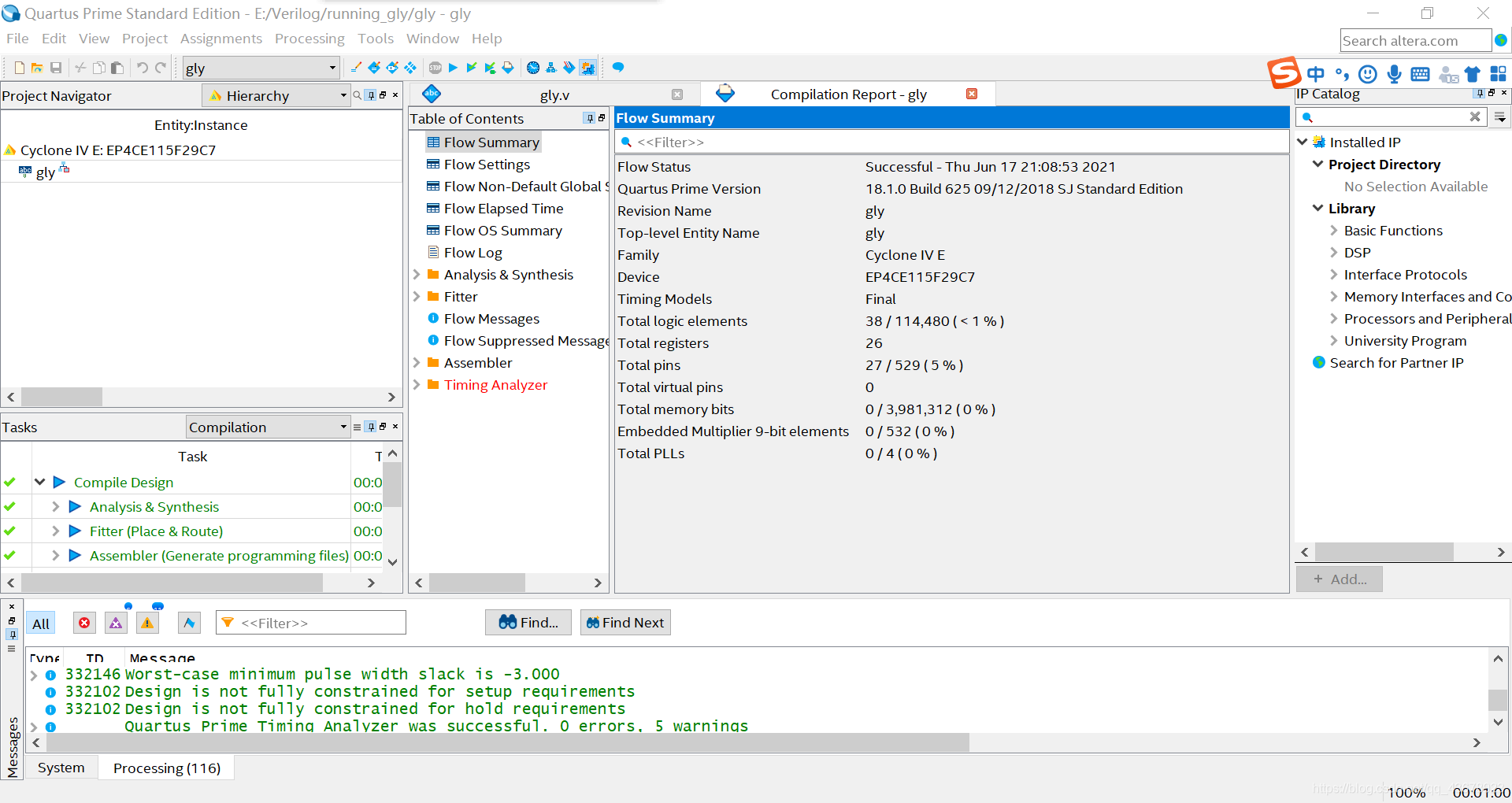This screenshot has height=803, width=1512.
Task: Toggle critical warning messages filter
Action: tap(116, 623)
